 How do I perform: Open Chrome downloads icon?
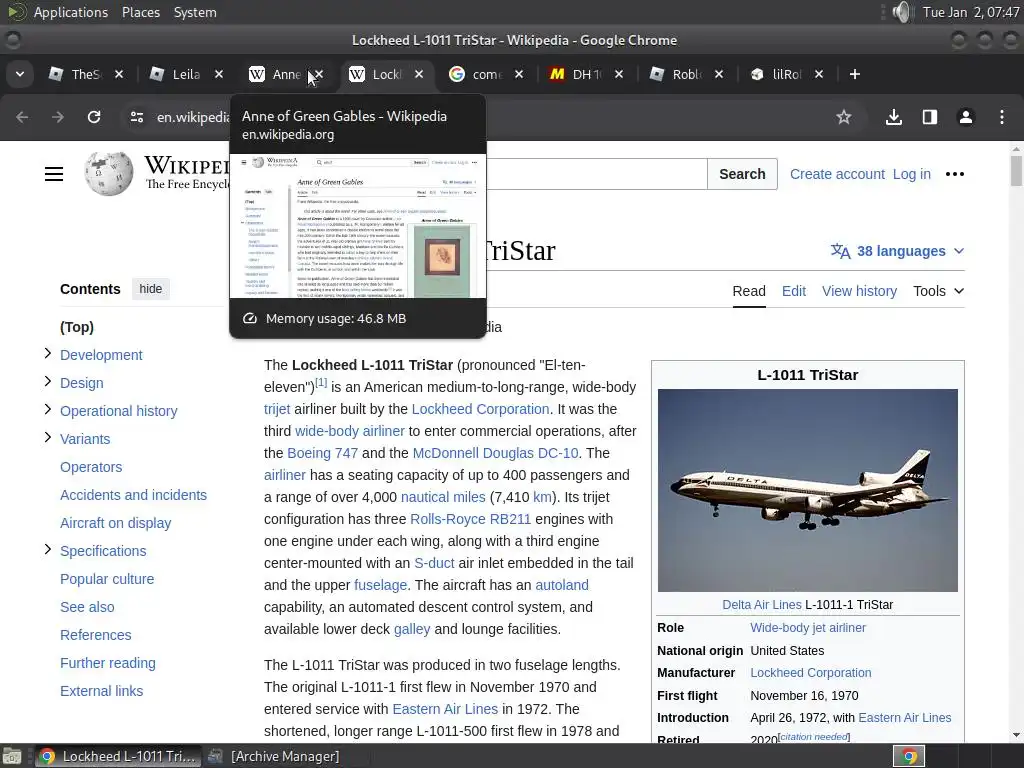point(894,117)
